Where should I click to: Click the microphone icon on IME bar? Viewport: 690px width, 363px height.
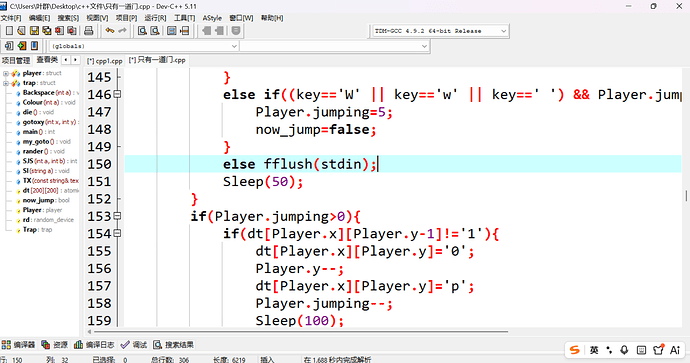624,350
